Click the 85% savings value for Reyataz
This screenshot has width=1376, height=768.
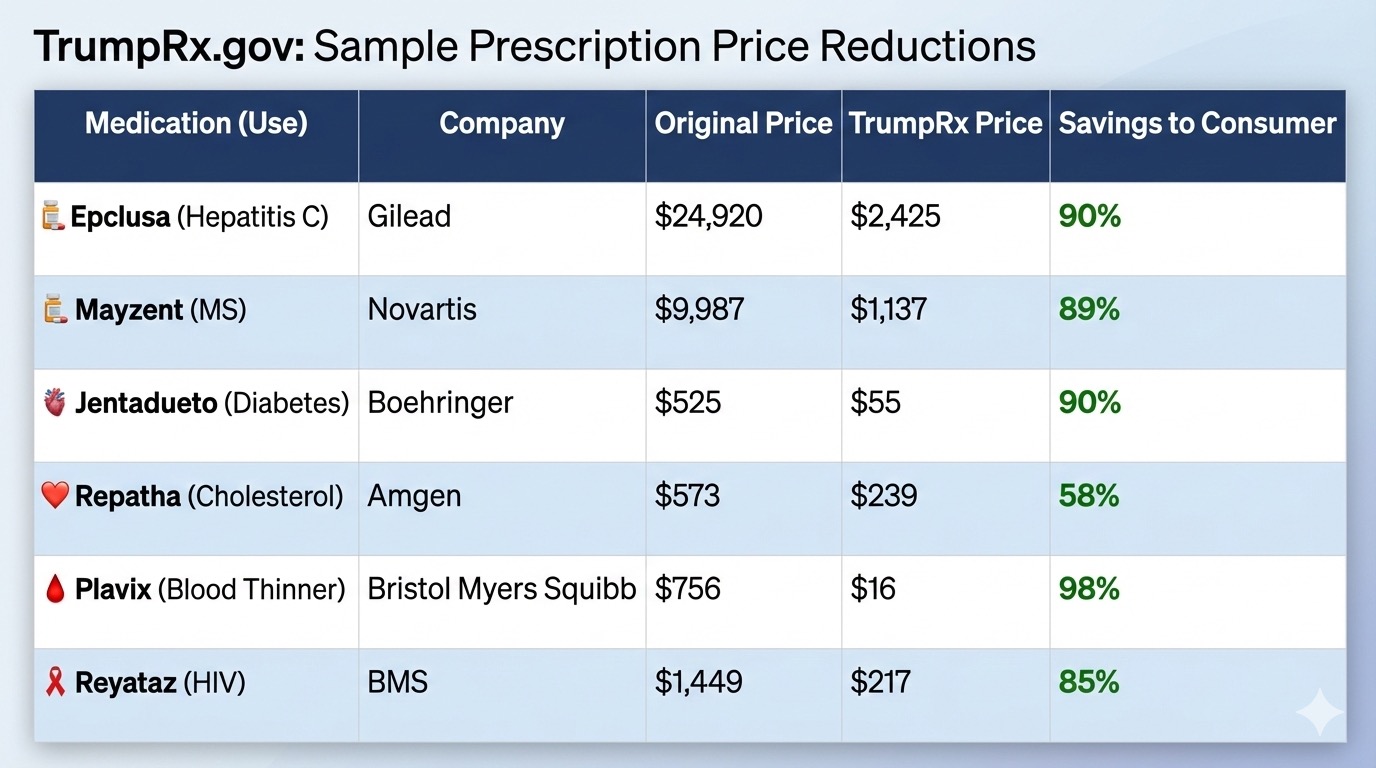tap(1089, 683)
